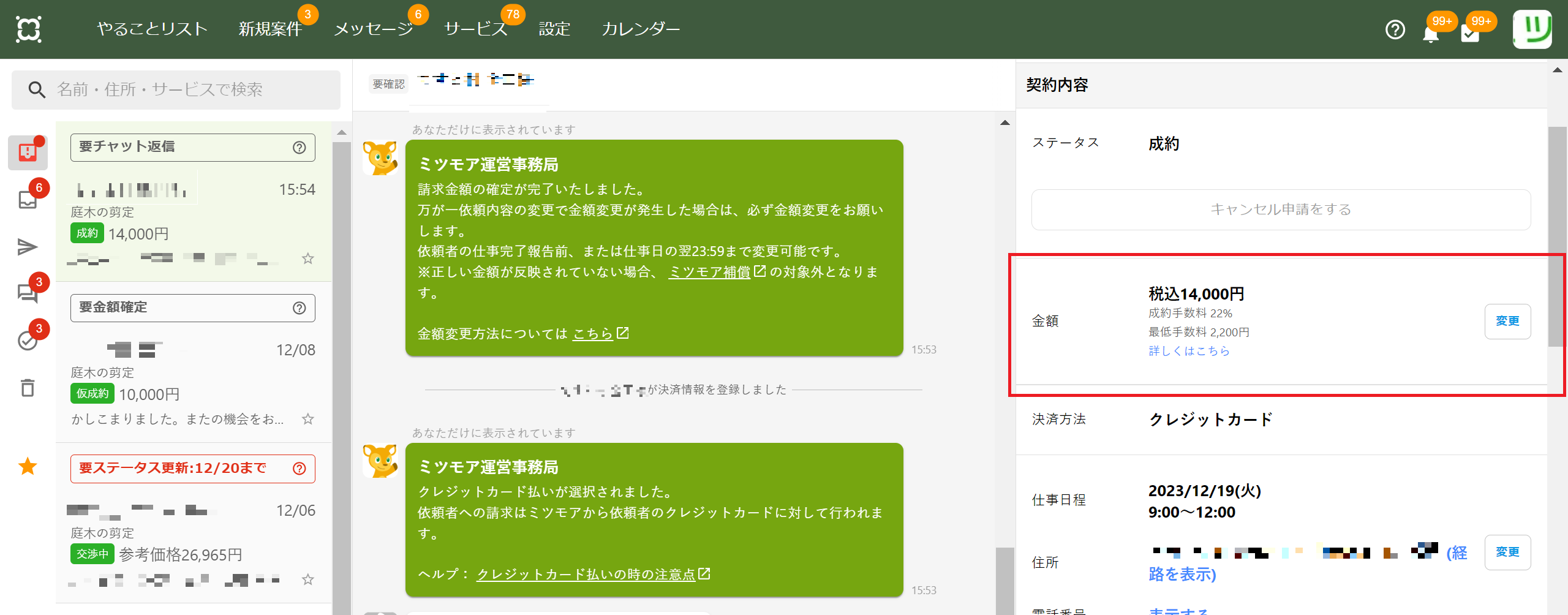
Task: Open the sent paper-plane sidebar icon
Action: (x=28, y=247)
